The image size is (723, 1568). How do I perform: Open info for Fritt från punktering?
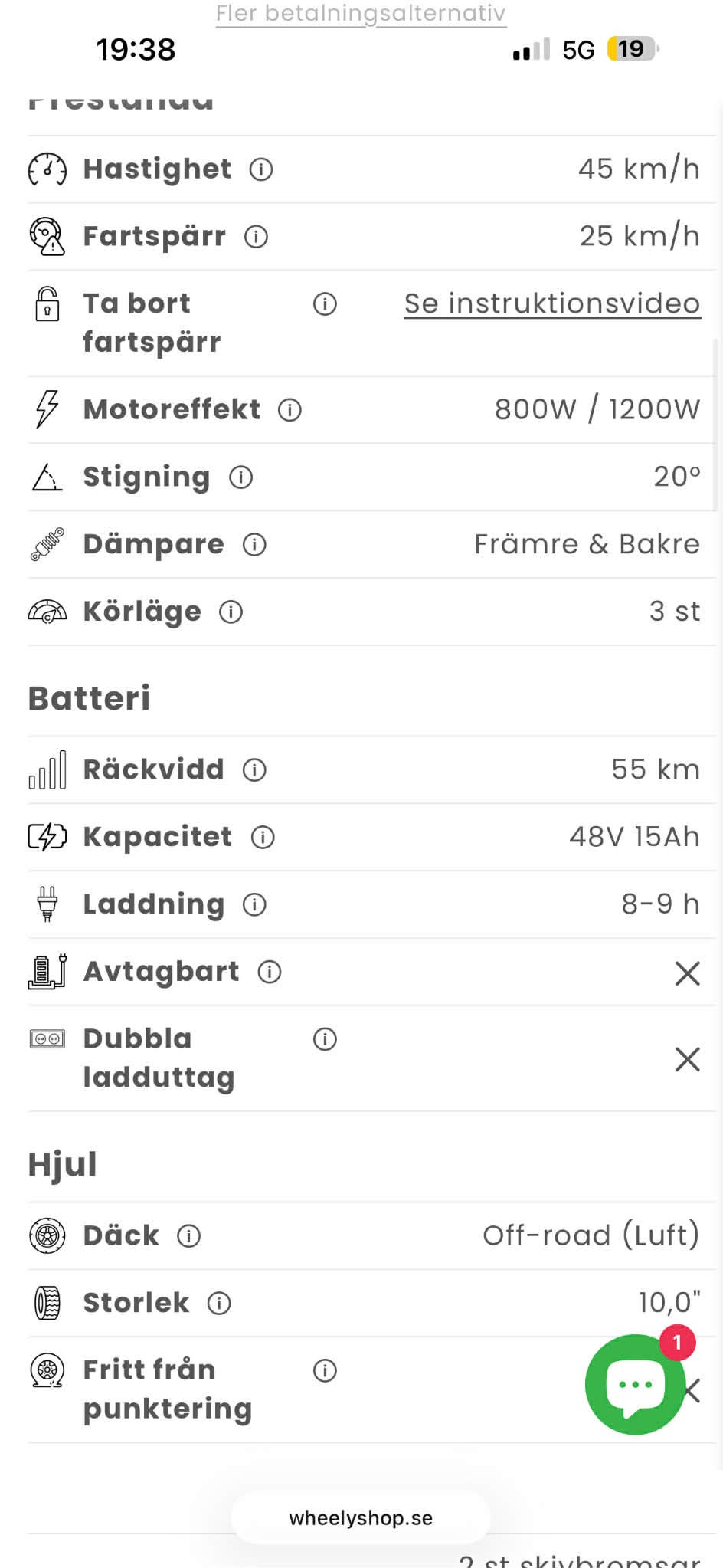325,1371
